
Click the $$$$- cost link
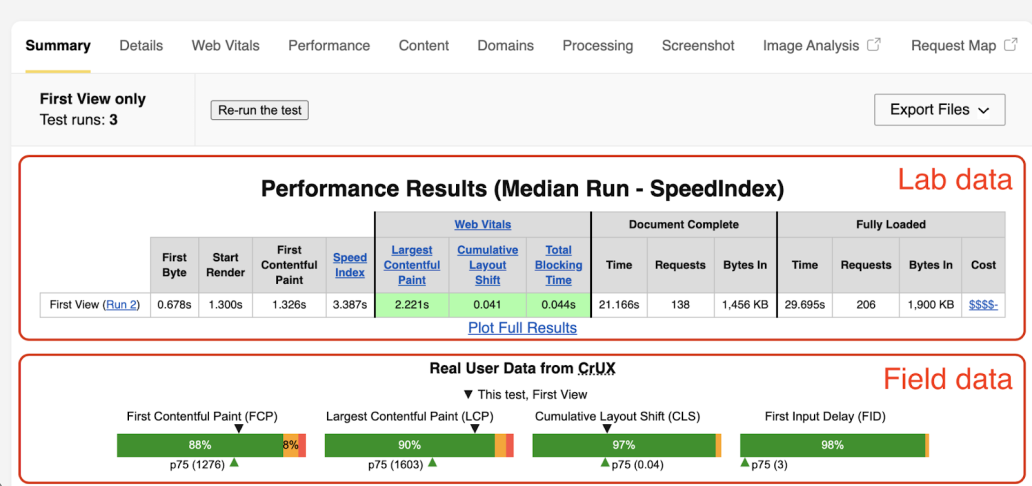[x=983, y=305]
